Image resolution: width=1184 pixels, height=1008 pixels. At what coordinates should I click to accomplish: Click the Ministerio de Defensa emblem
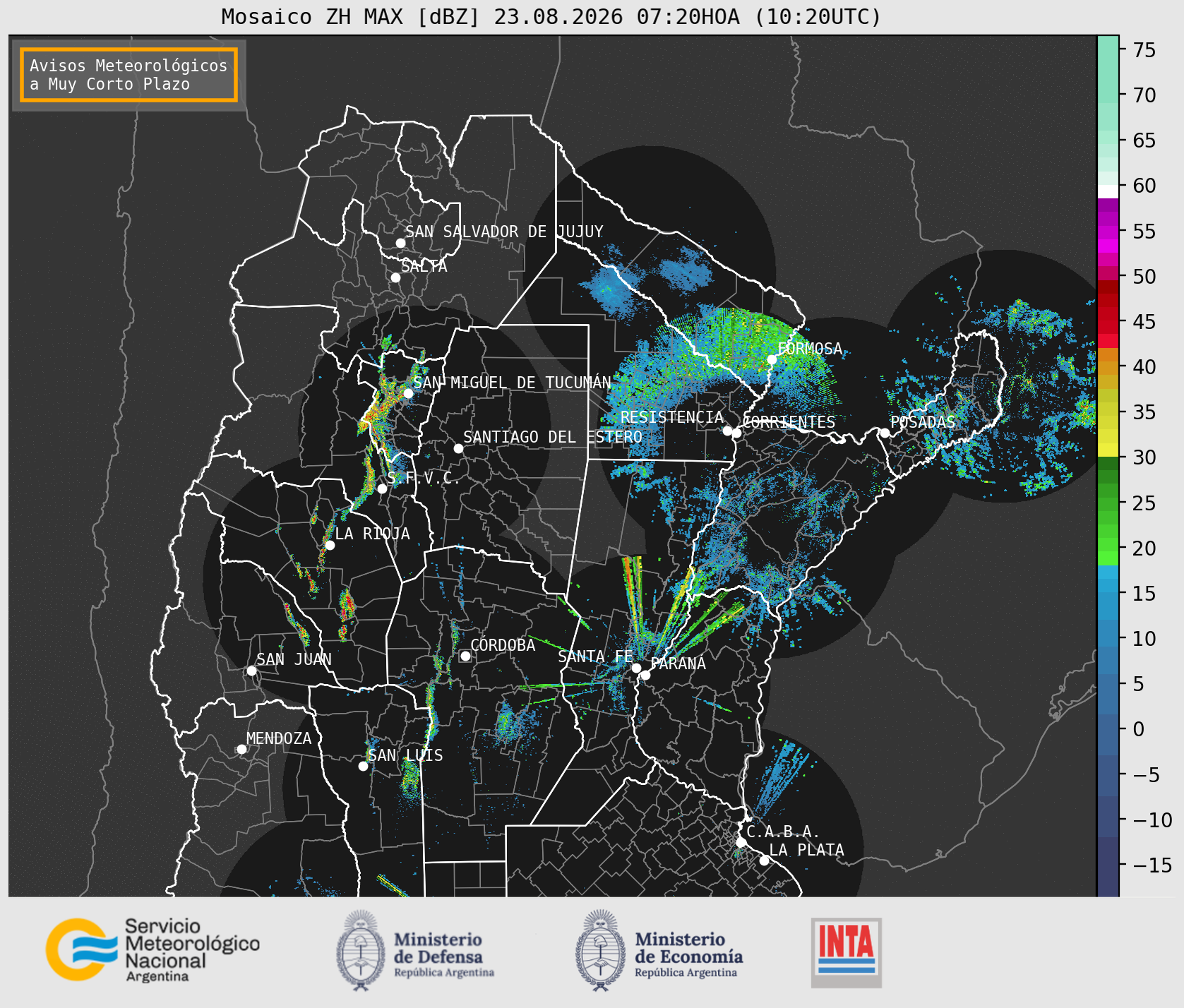(x=361, y=950)
